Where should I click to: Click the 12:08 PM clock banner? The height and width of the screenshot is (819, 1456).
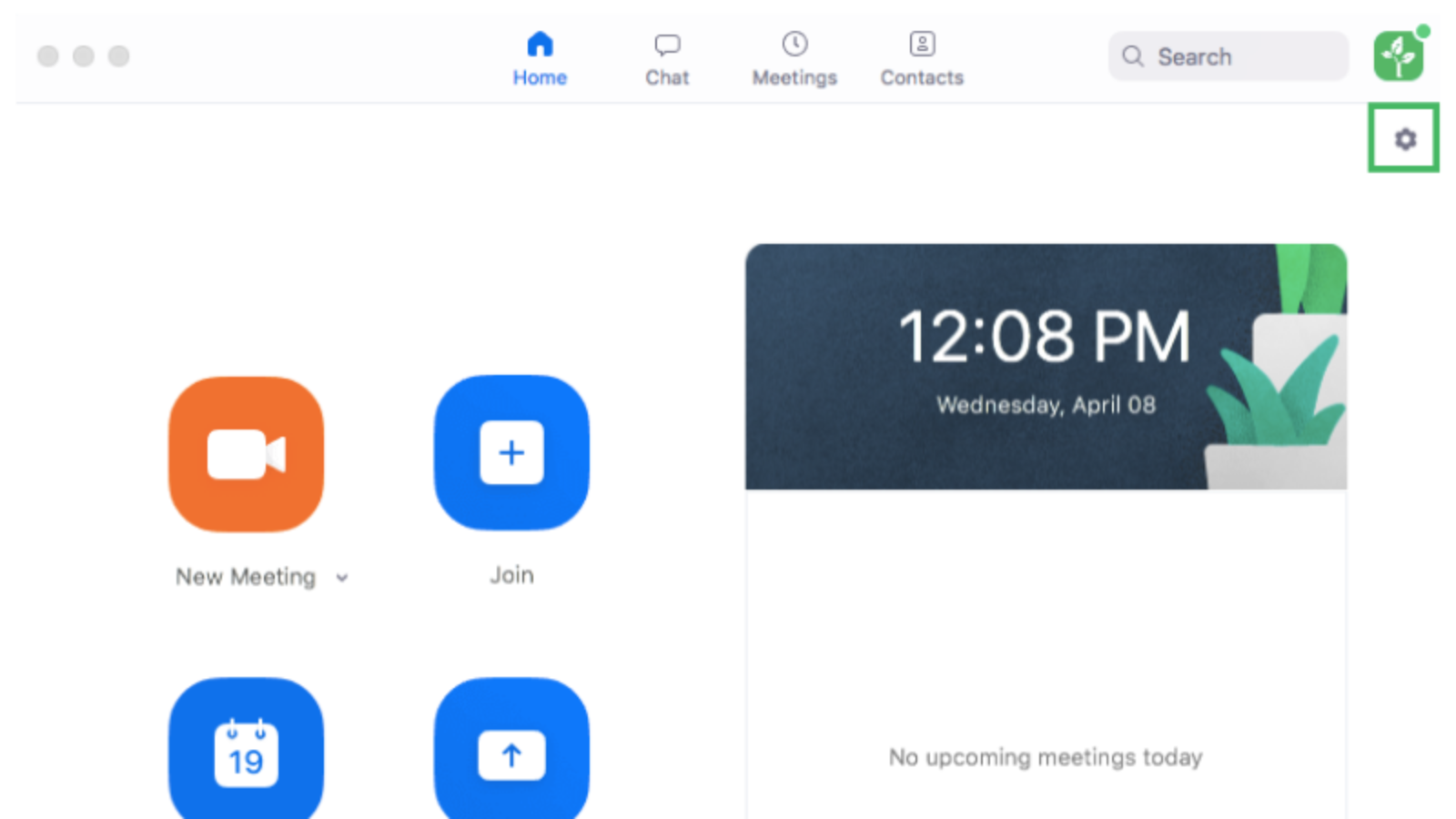point(1046,367)
